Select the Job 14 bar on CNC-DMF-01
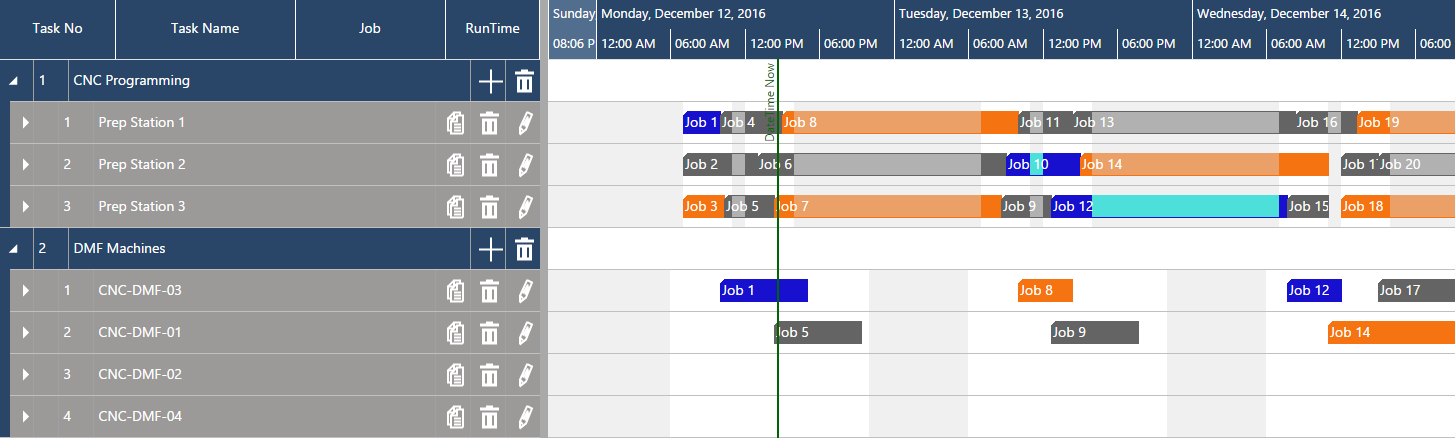1455x438 pixels. (1391, 333)
